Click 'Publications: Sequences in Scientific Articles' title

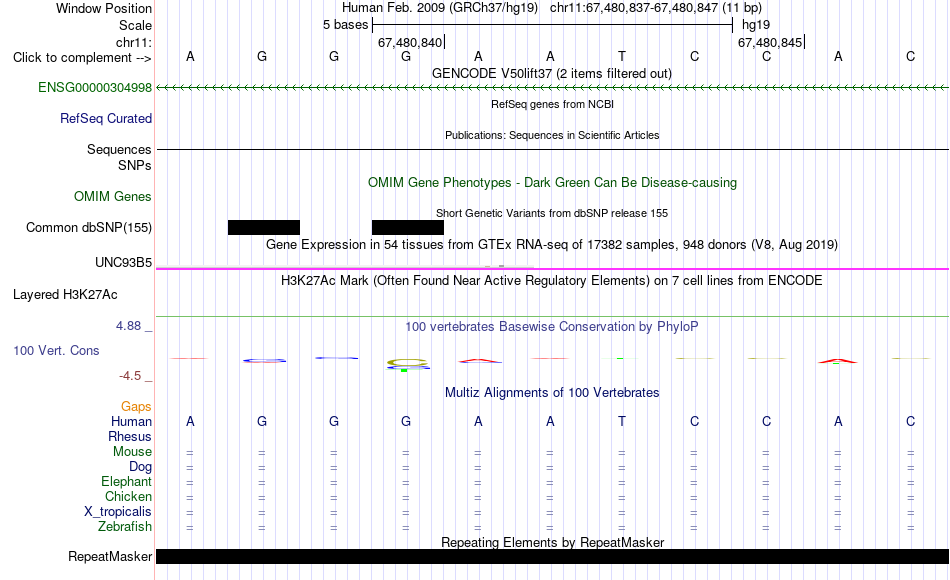point(552,135)
